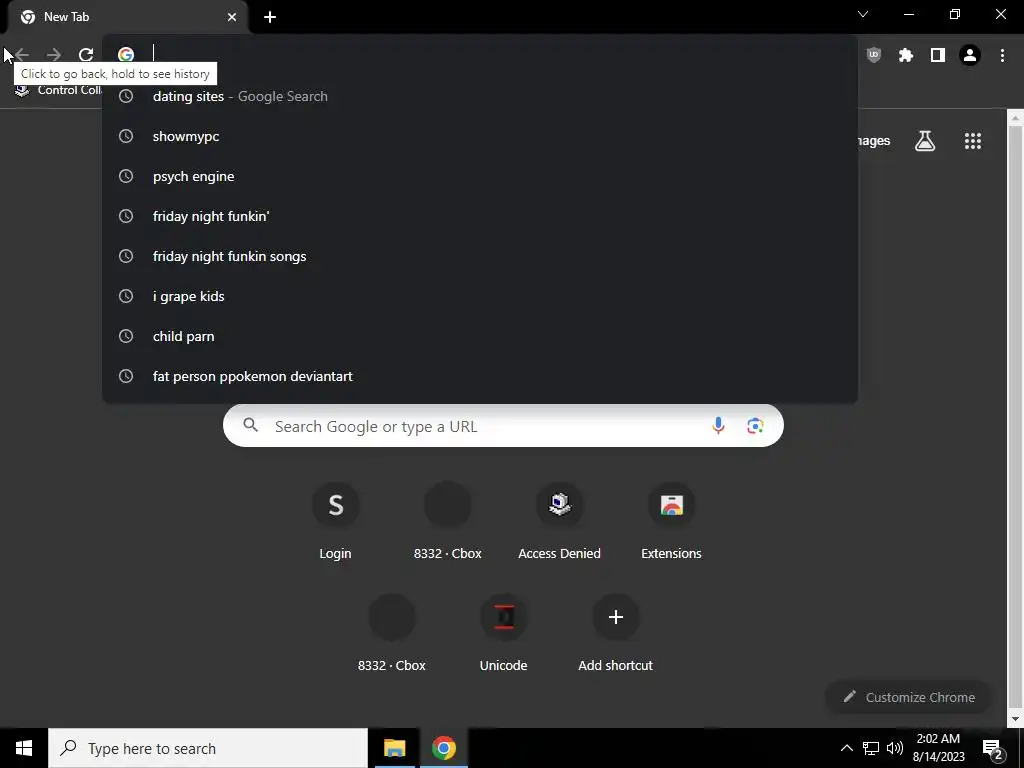The width and height of the screenshot is (1024, 768).
Task: Open the Access Denied shortcut
Action: [x=559, y=520]
